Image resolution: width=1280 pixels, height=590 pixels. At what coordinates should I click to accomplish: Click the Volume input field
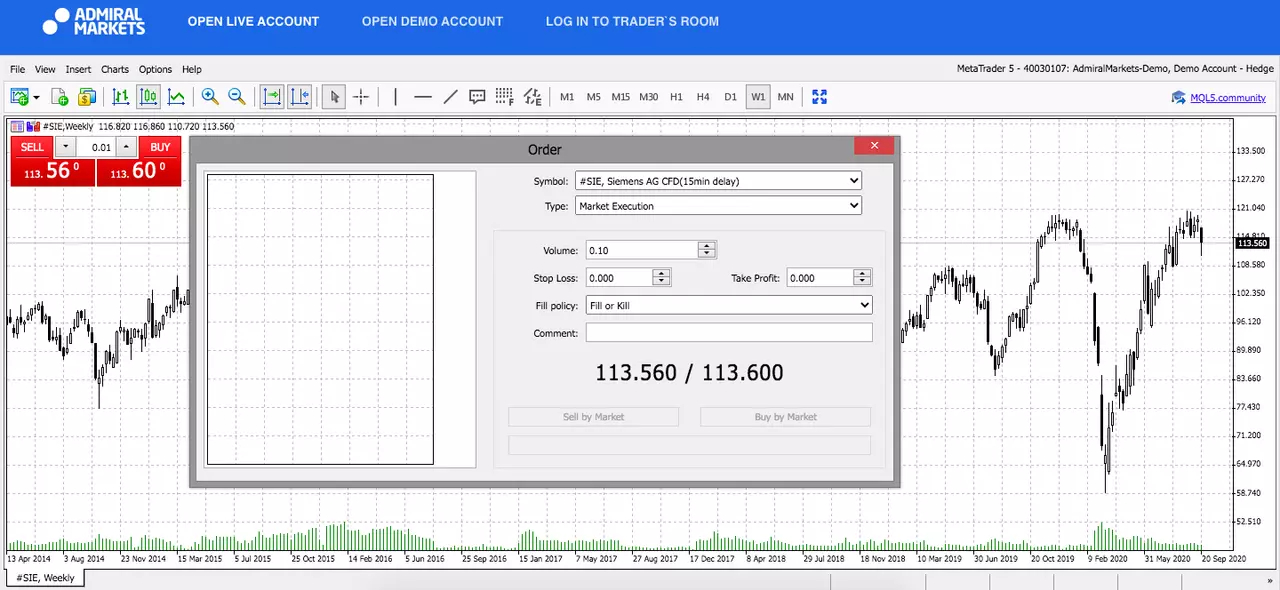pos(641,250)
